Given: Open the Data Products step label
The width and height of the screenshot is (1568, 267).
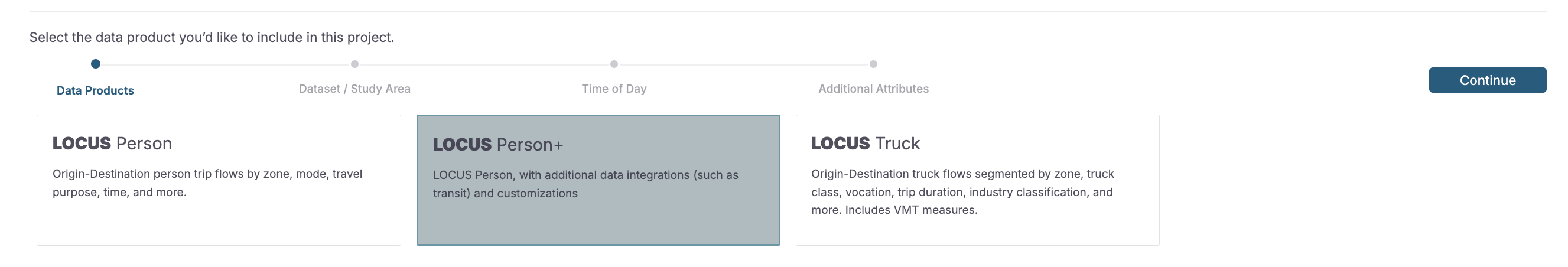Looking at the screenshot, I should 95,90.
